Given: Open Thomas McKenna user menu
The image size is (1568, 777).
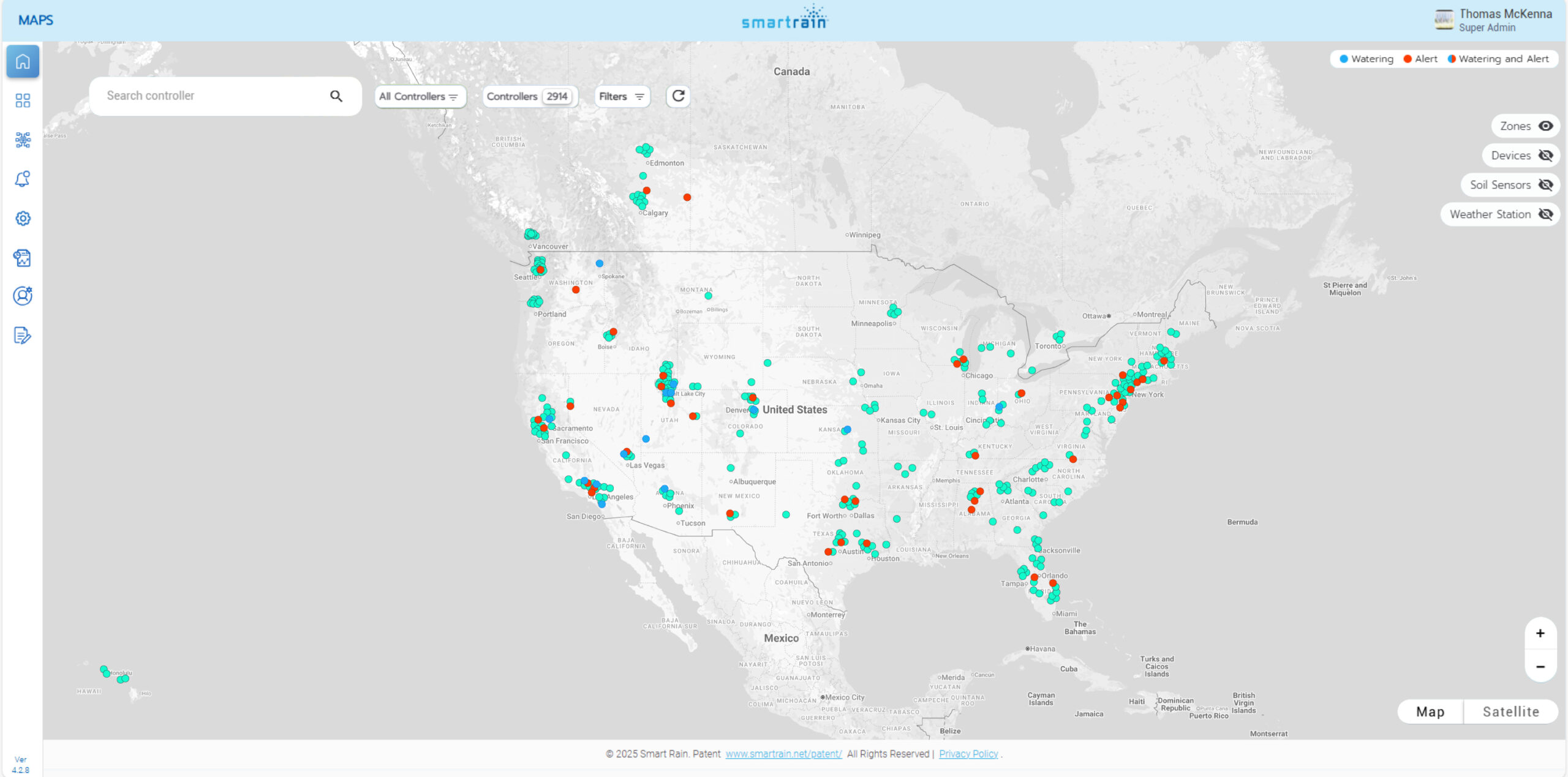Looking at the screenshot, I should tap(1493, 20).
